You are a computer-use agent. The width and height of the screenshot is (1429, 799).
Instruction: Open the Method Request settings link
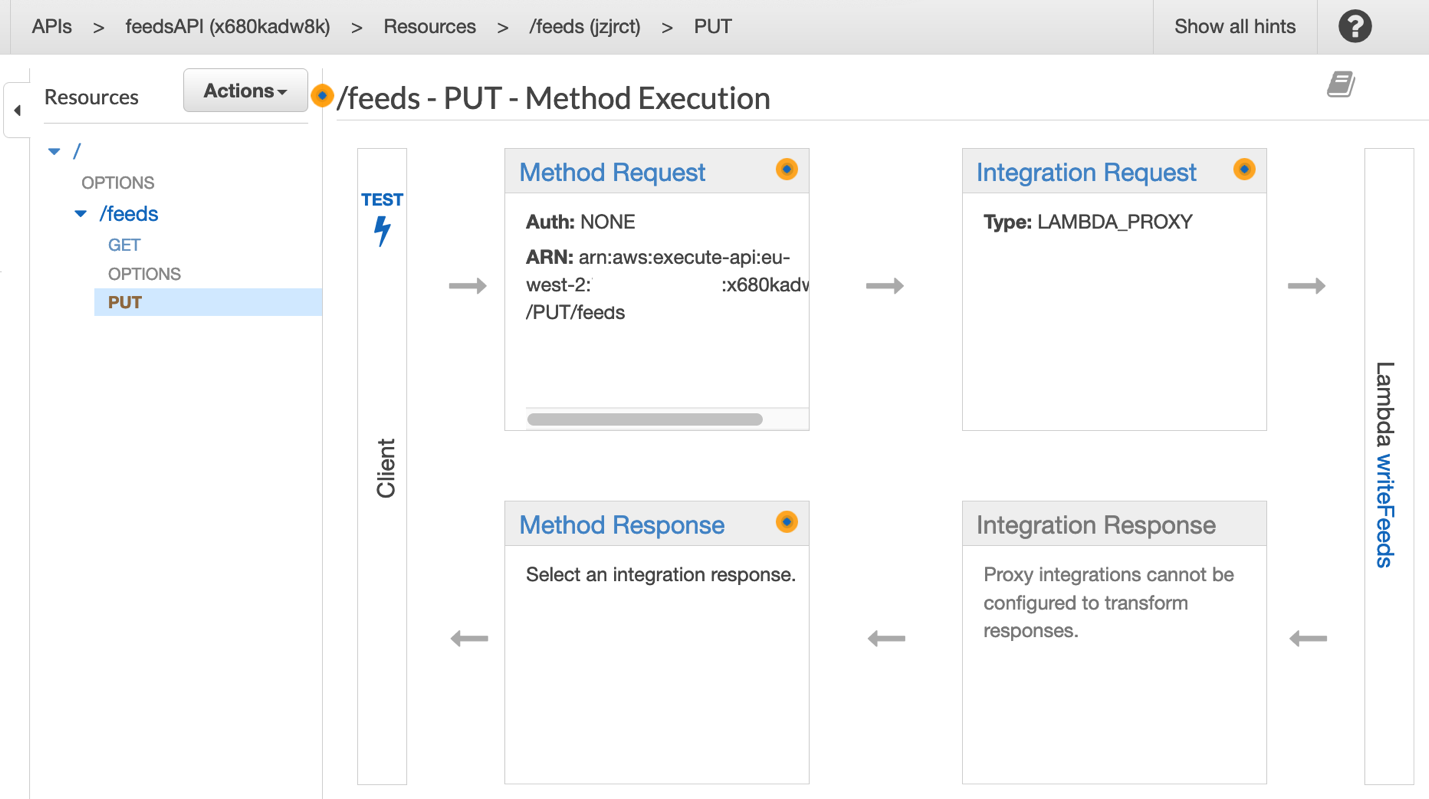pos(612,172)
